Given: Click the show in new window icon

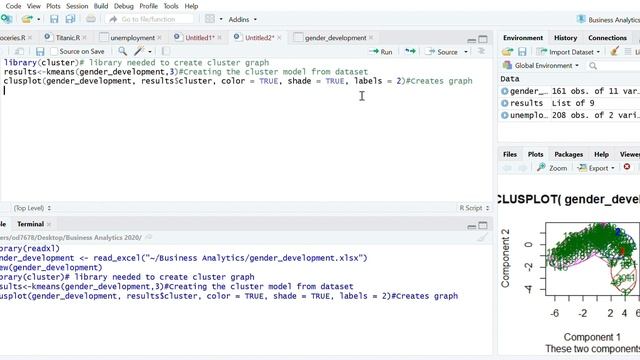Looking at the screenshot, I should [19, 51].
